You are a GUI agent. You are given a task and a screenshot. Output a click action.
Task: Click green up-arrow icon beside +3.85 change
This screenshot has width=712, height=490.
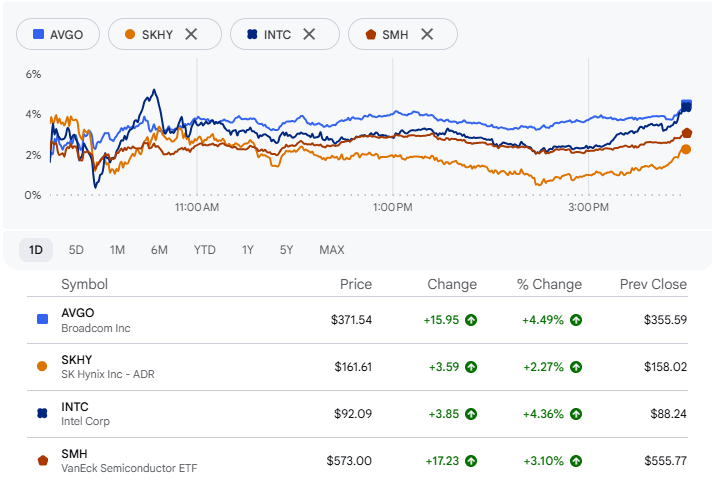point(471,414)
